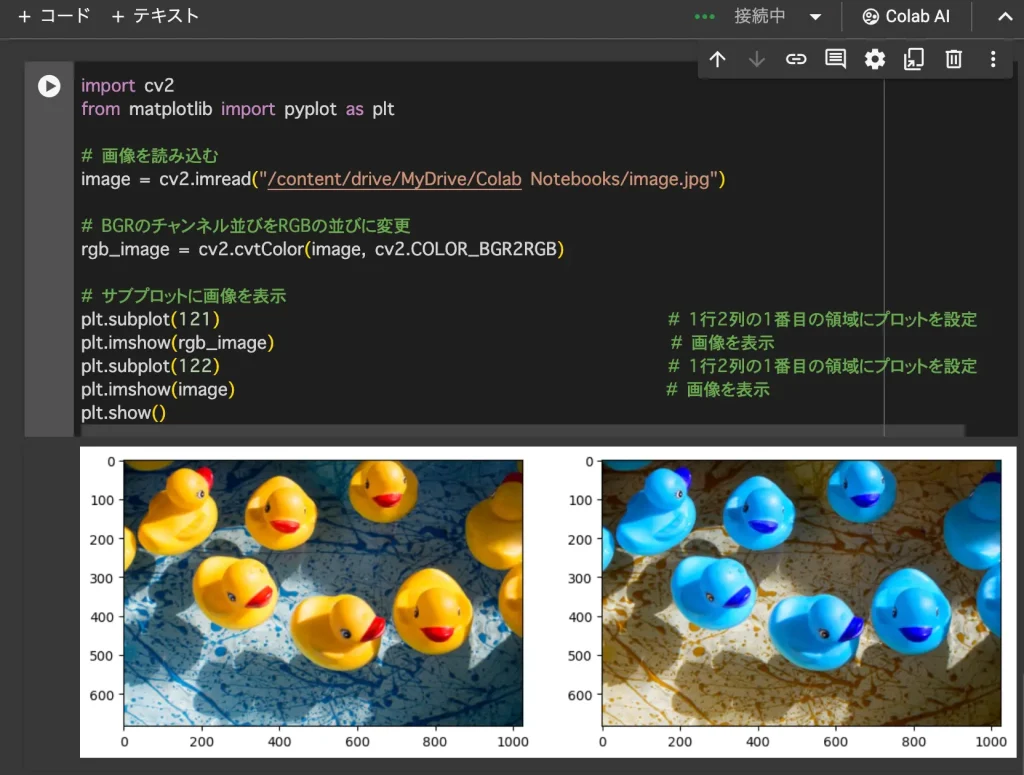The image size is (1024, 775).
Task: Move the cell up with the arrow
Action: click(717, 59)
